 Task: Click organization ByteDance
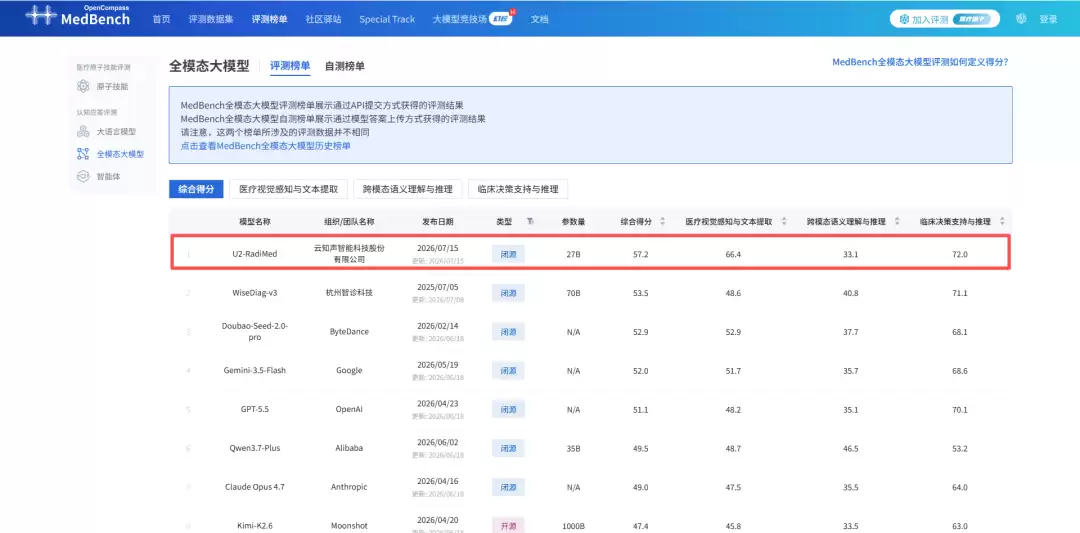[349, 331]
